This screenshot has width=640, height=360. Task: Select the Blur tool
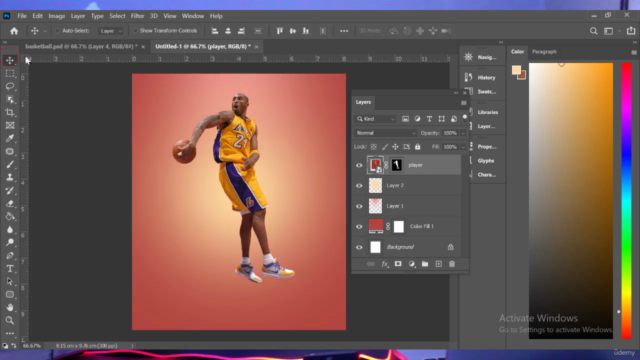(10, 230)
